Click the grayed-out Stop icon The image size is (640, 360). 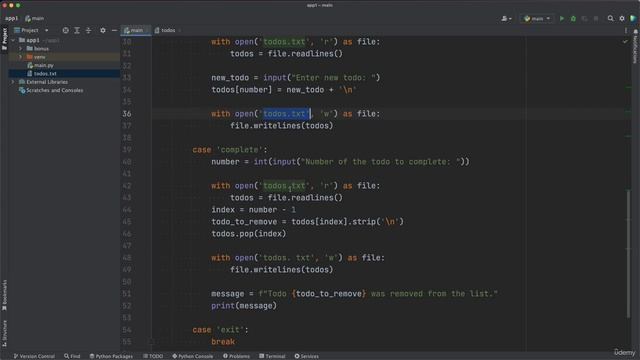pyautogui.click(x=596, y=18)
